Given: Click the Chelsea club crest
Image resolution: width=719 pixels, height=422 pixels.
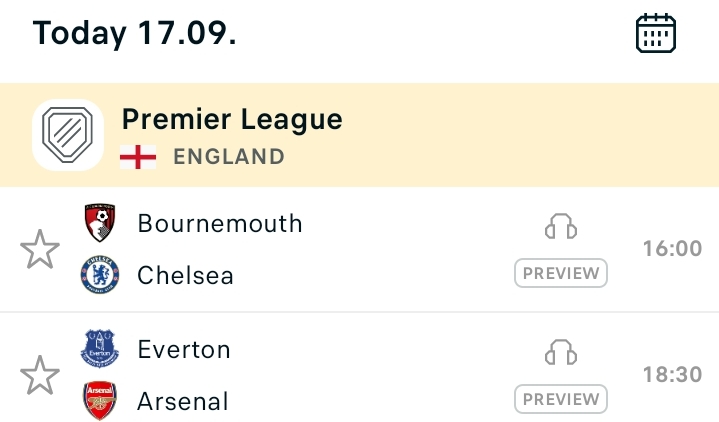Looking at the screenshot, I should pos(100,274).
